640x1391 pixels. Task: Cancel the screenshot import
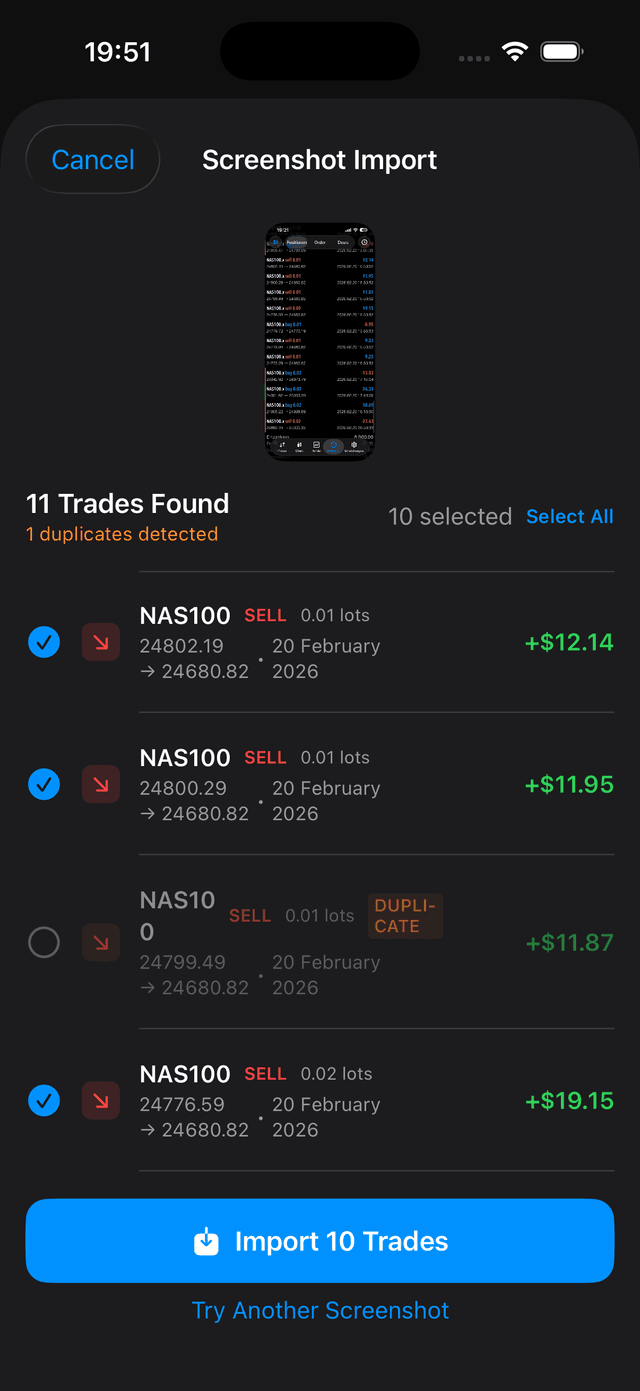coord(93,160)
